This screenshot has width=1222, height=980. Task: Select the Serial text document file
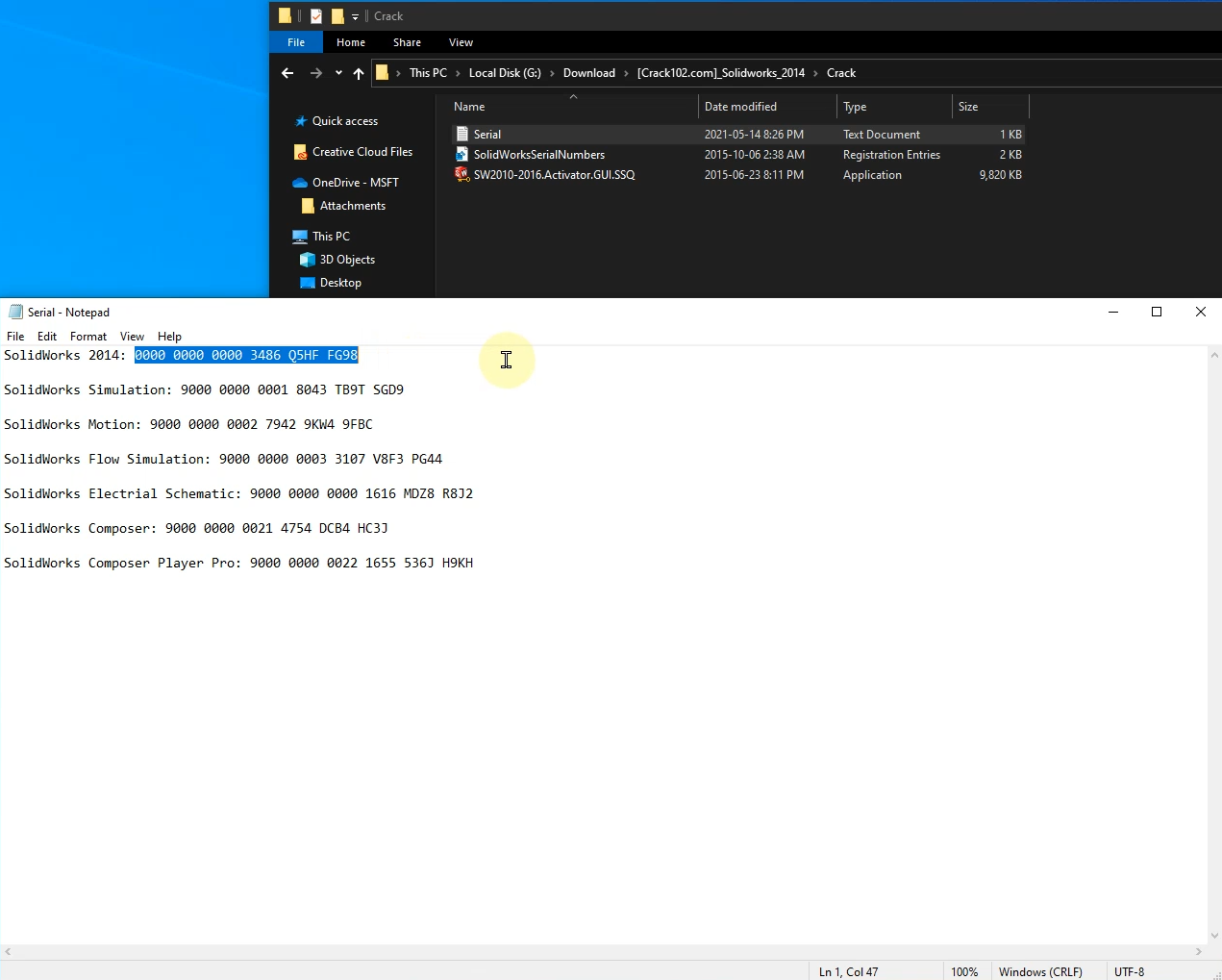486,135
